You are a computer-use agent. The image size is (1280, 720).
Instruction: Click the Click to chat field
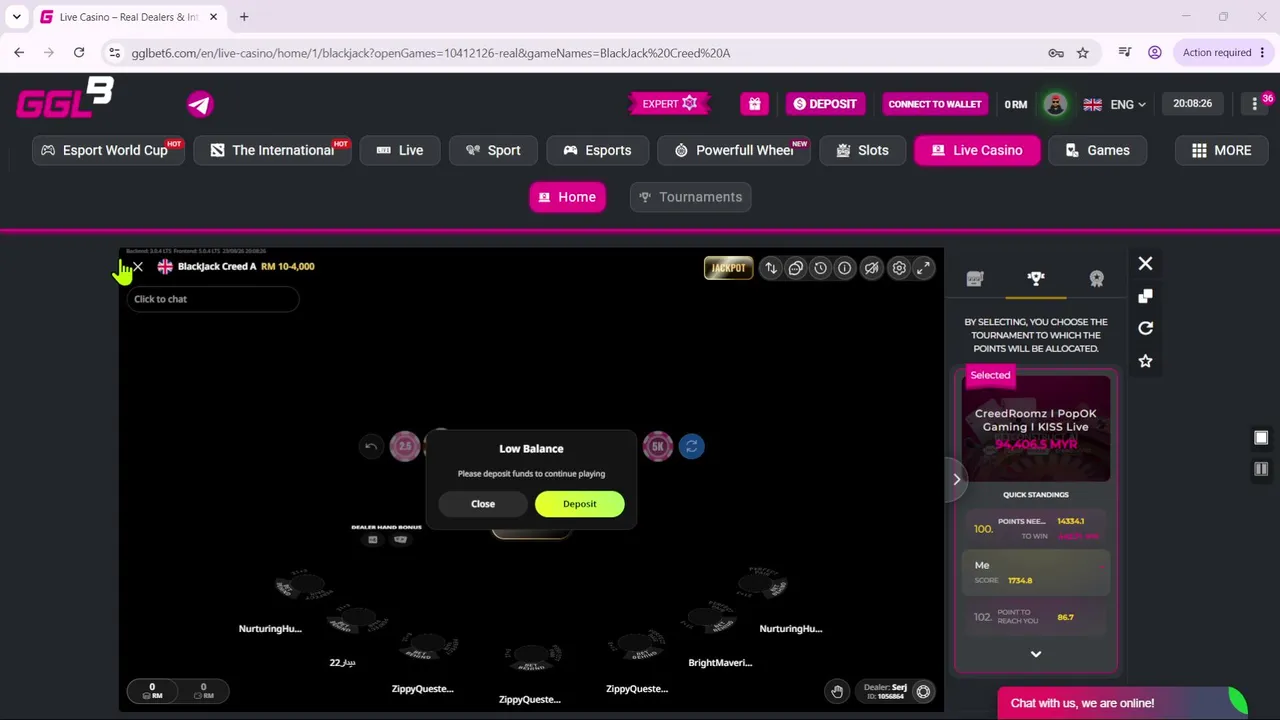point(212,299)
